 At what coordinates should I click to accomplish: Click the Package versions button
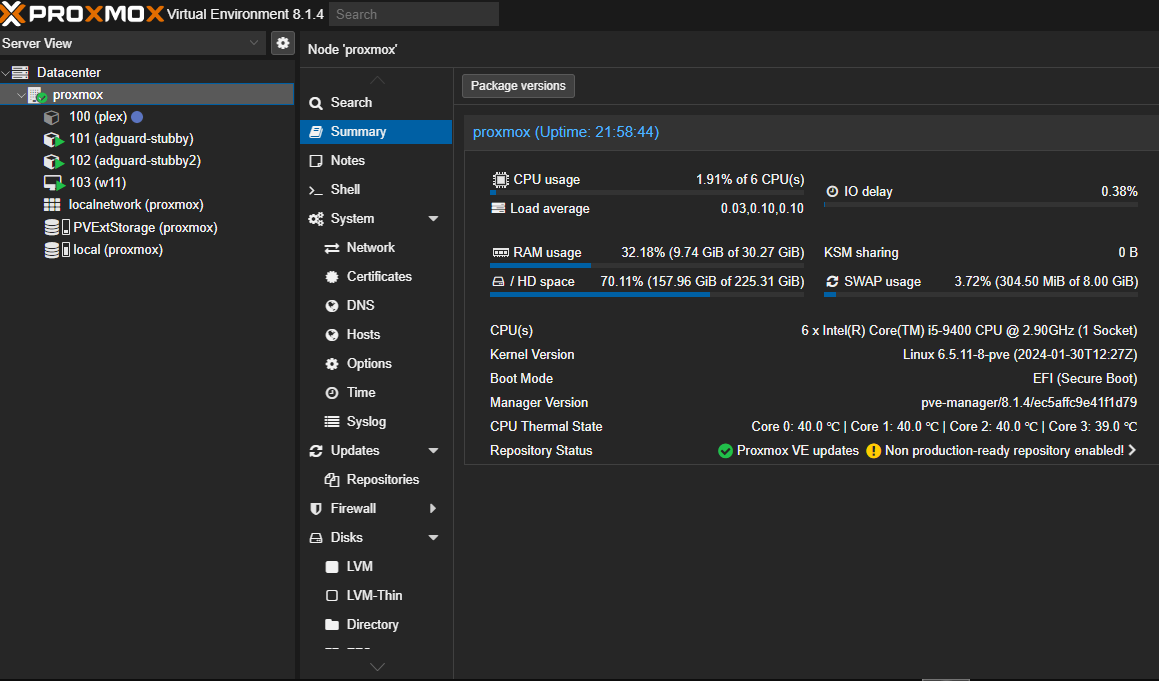(x=518, y=86)
